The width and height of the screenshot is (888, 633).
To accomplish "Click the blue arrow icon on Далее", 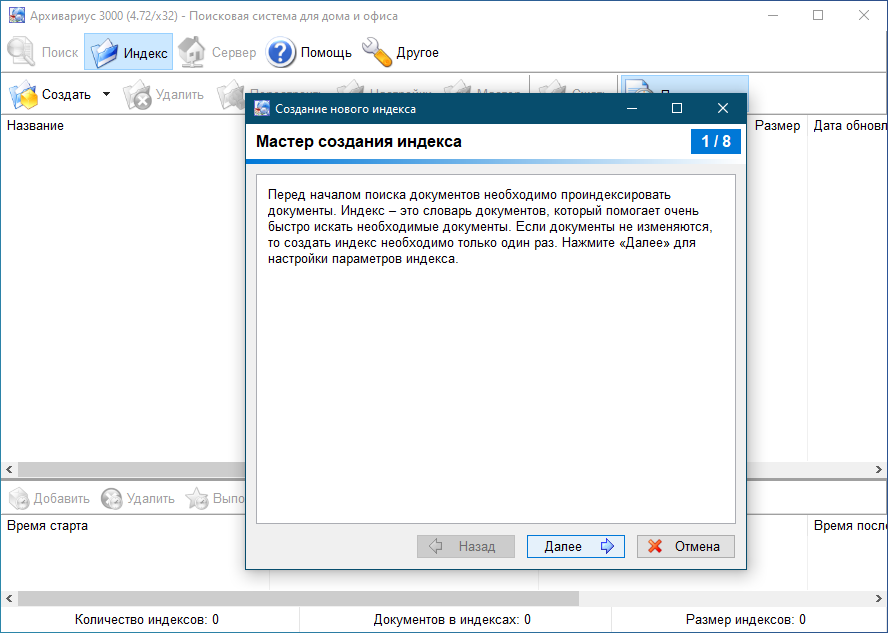I will coord(607,546).
